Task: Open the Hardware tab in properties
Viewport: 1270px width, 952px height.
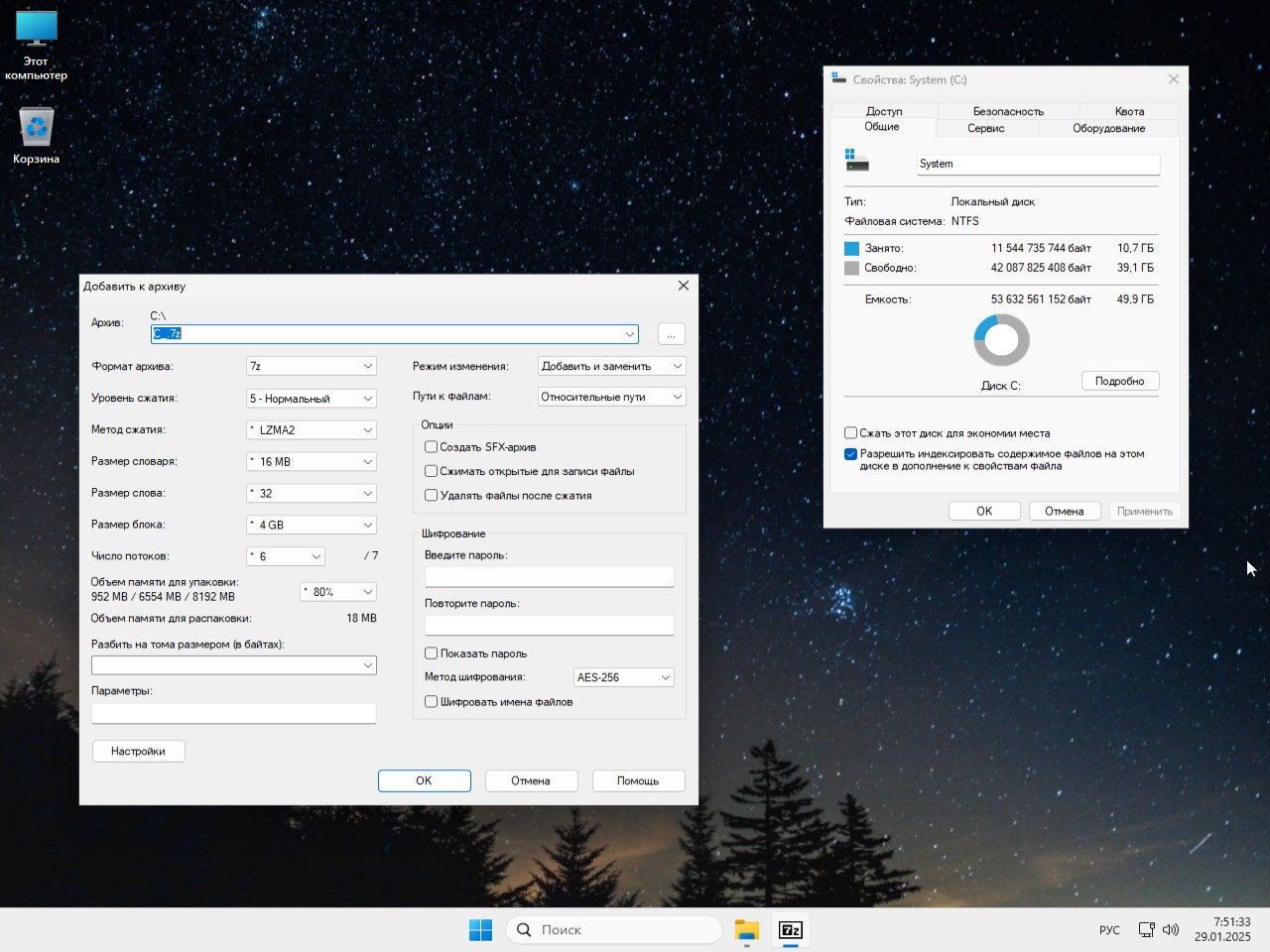Action: pyautogui.click(x=1108, y=128)
